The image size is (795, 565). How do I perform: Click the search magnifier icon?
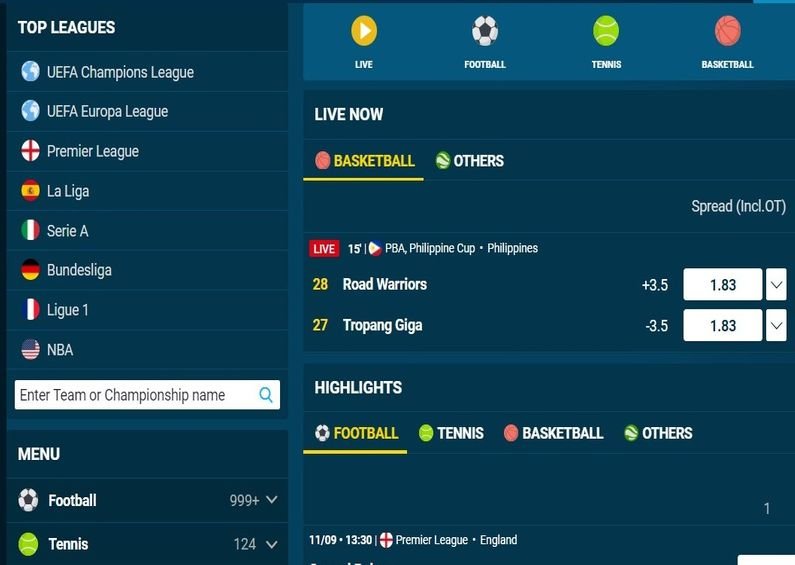click(x=266, y=395)
